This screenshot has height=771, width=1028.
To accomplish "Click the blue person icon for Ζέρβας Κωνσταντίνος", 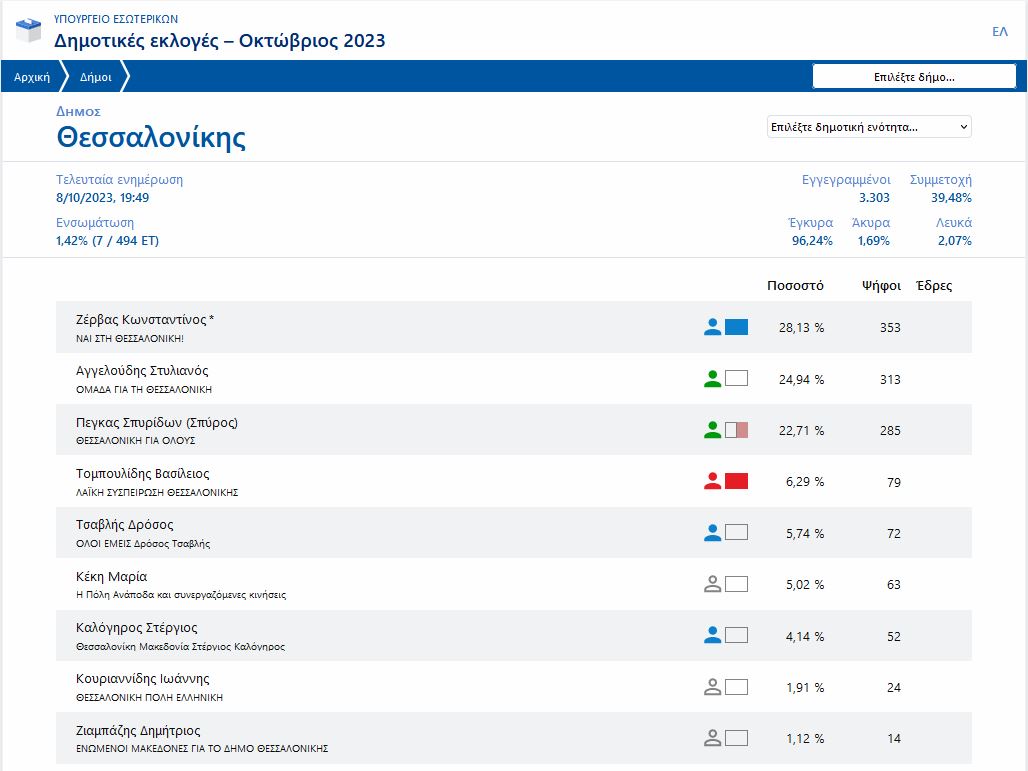I will point(712,327).
